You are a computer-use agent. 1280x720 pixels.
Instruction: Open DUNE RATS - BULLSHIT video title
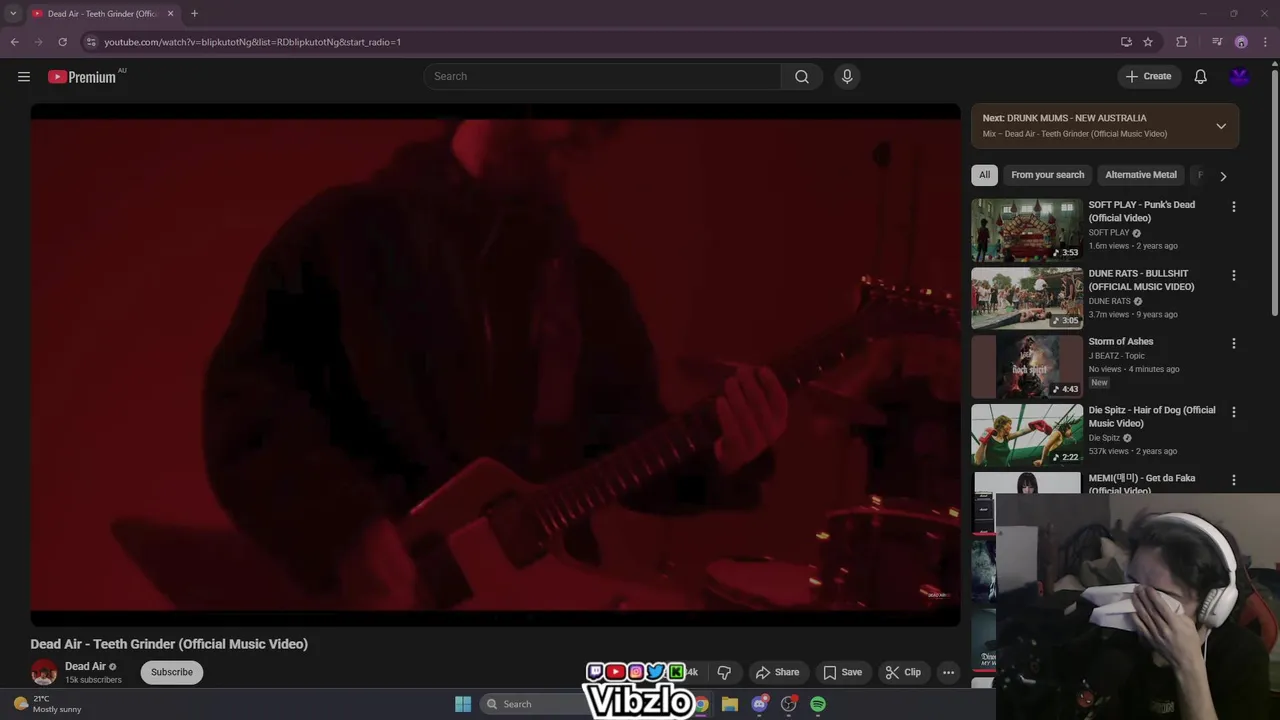click(x=1141, y=280)
